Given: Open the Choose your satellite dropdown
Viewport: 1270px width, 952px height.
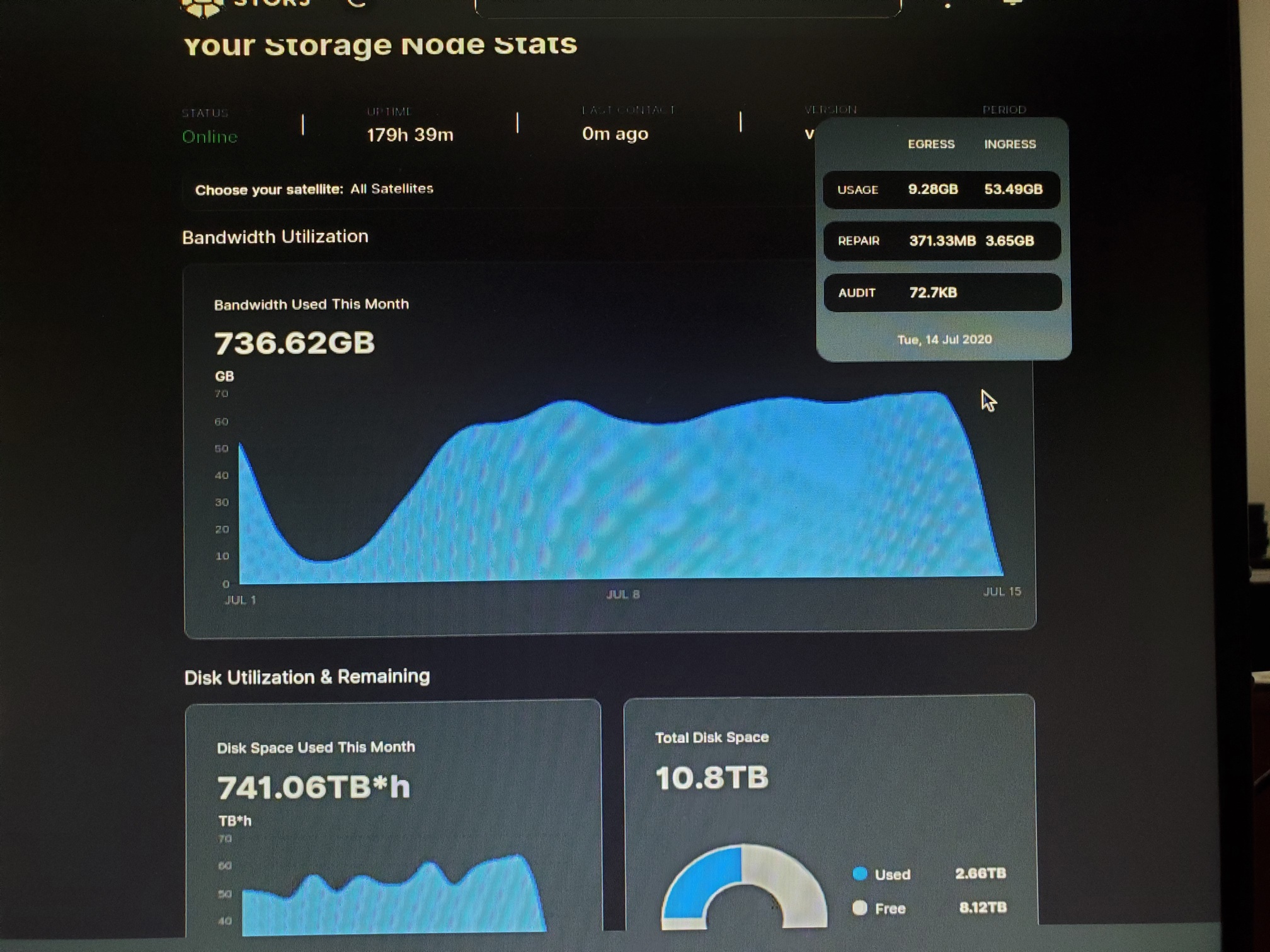Looking at the screenshot, I should click(x=269, y=190).
